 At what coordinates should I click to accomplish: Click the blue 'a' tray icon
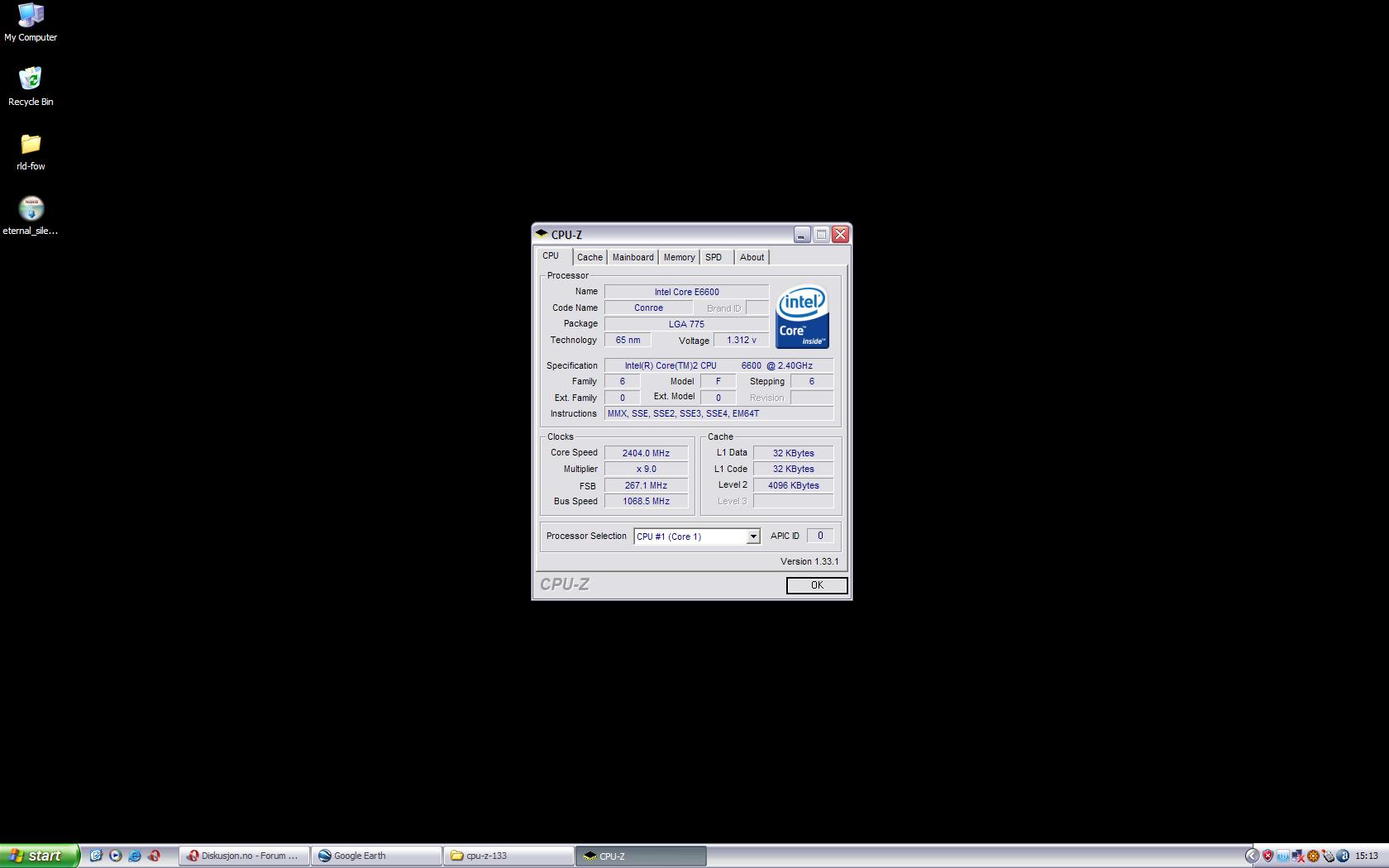click(1343, 856)
